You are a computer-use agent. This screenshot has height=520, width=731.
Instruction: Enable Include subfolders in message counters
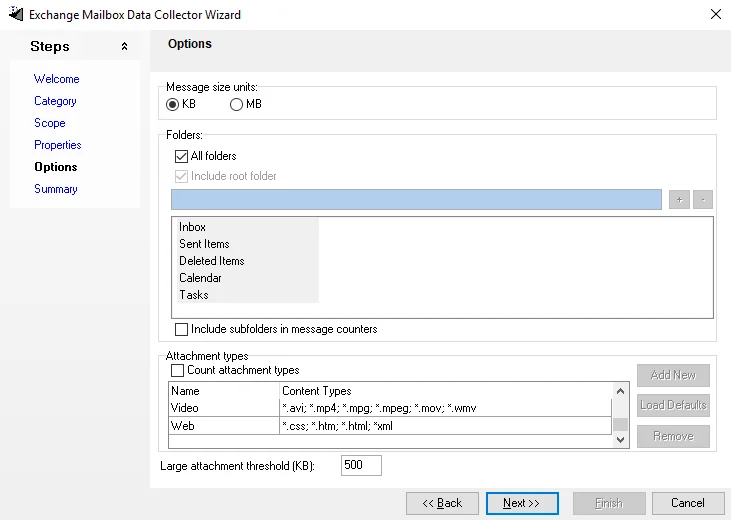click(x=181, y=329)
